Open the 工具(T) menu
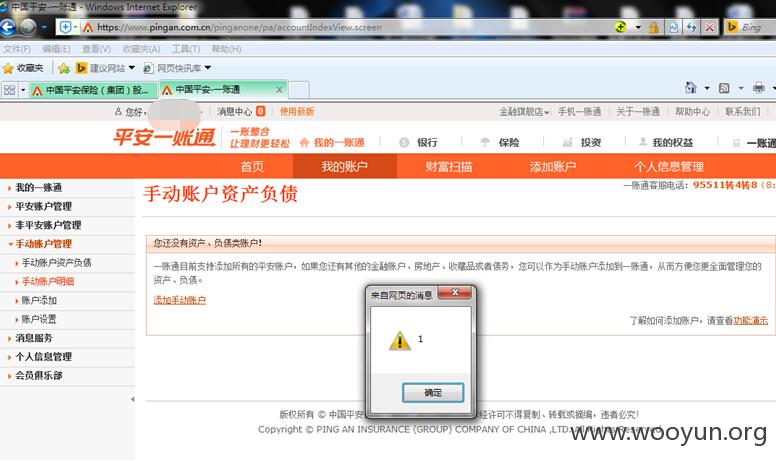 click(x=186, y=49)
